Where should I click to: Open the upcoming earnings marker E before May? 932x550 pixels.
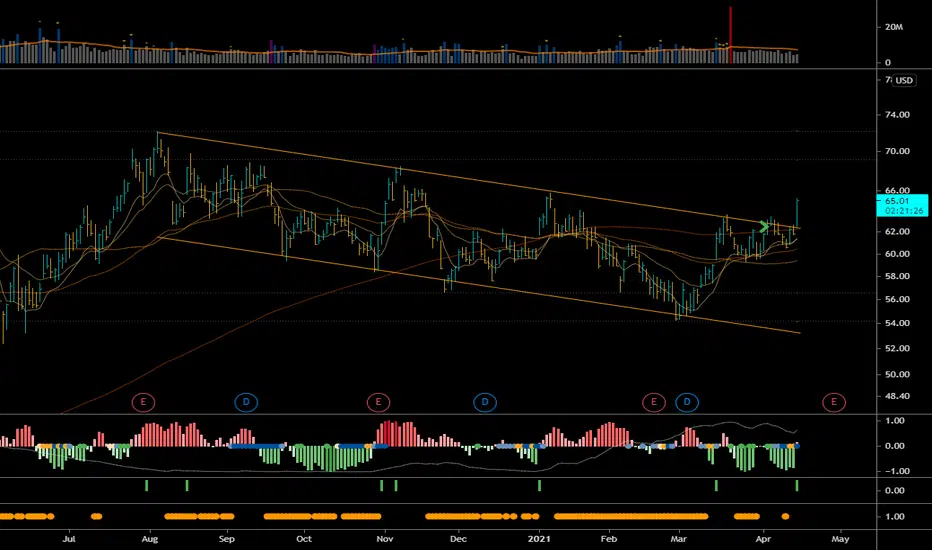tap(834, 402)
